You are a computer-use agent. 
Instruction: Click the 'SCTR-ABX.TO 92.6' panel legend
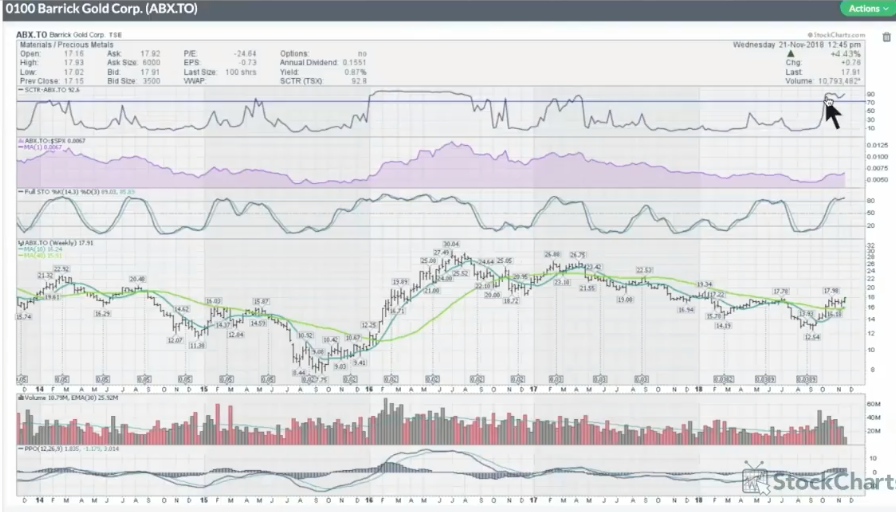coord(49,90)
